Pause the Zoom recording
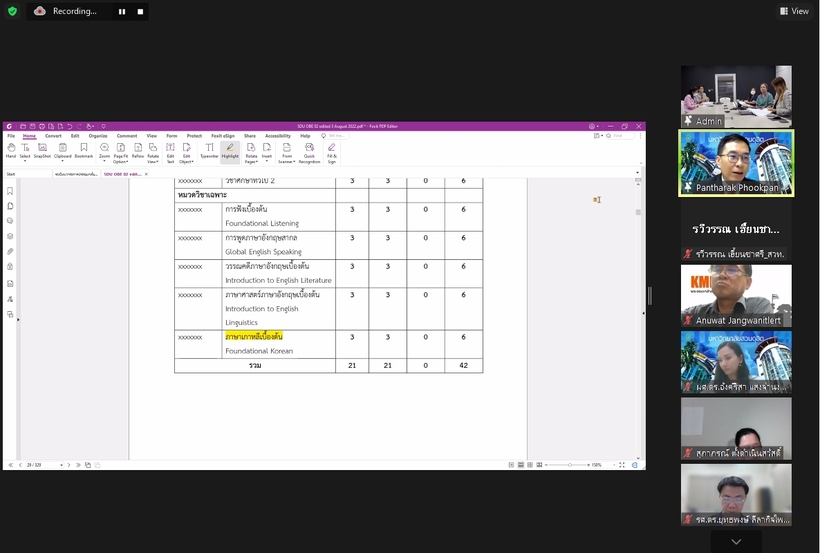Image resolution: width=820 pixels, height=553 pixels. [122, 12]
